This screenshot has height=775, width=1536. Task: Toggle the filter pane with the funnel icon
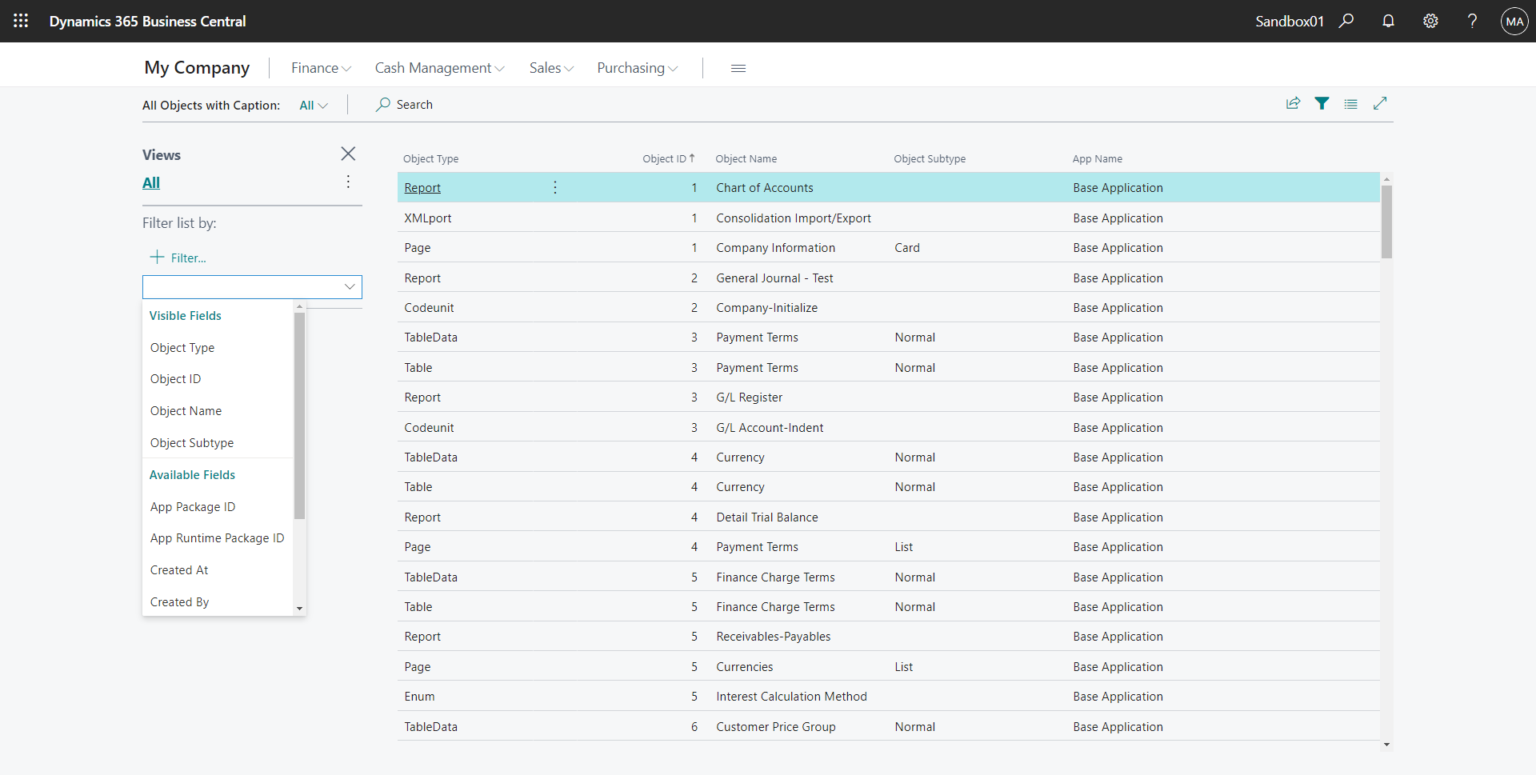pyautogui.click(x=1321, y=103)
